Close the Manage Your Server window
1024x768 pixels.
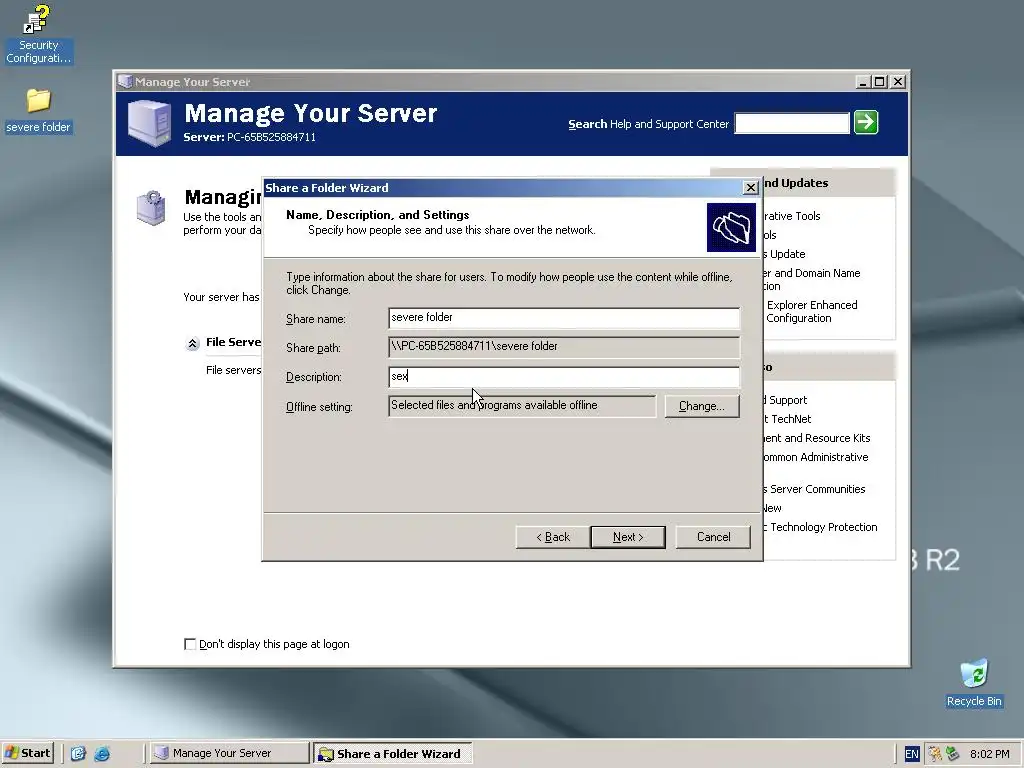pyautogui.click(x=898, y=82)
